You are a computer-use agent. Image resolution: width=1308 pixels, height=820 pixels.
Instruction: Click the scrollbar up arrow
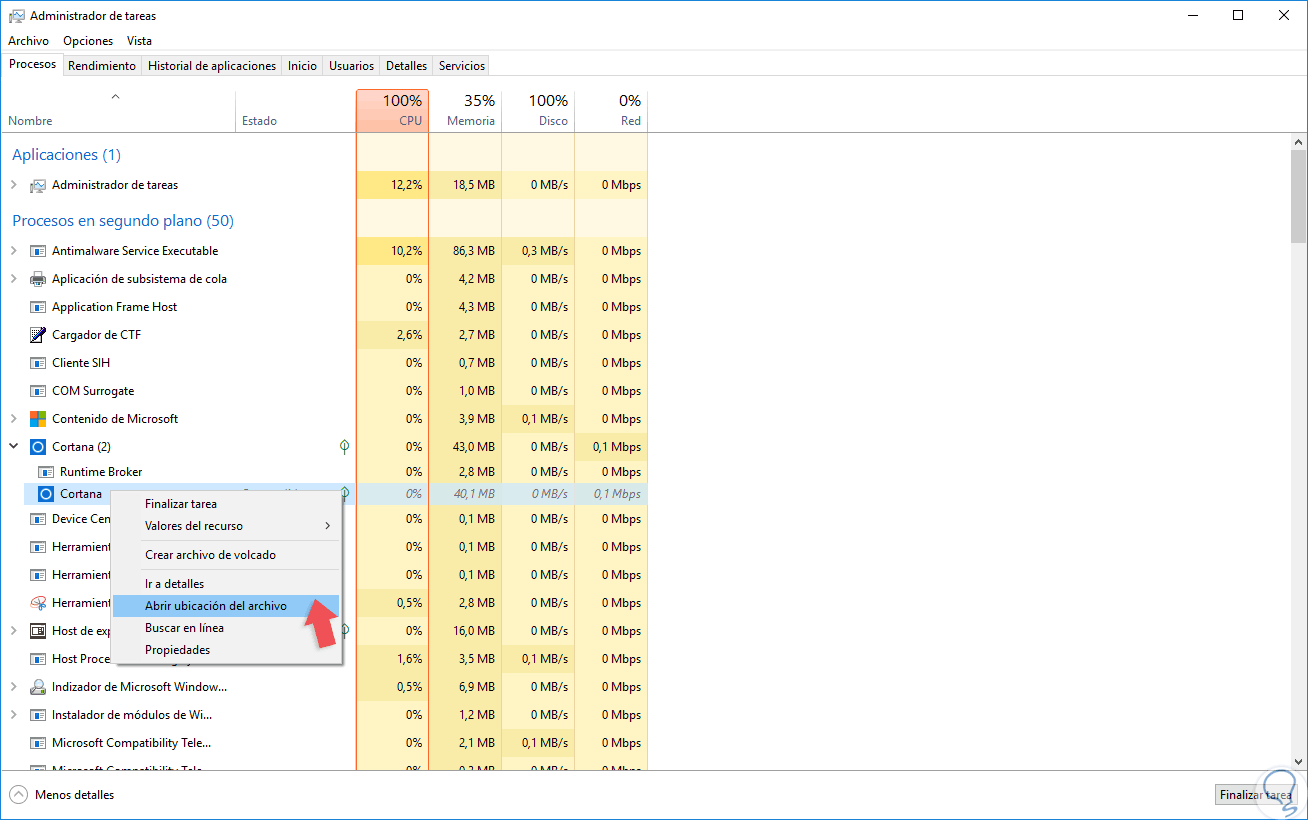pyautogui.click(x=1298, y=142)
